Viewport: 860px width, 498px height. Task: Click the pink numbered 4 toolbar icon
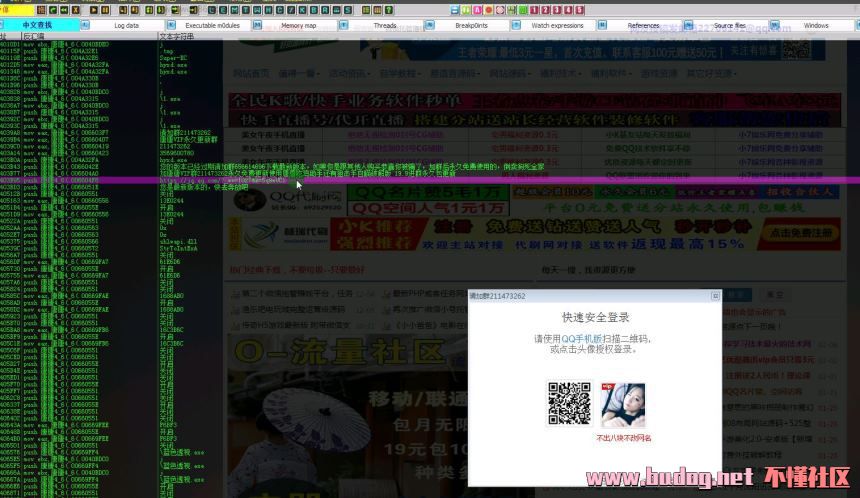pos(568,10)
